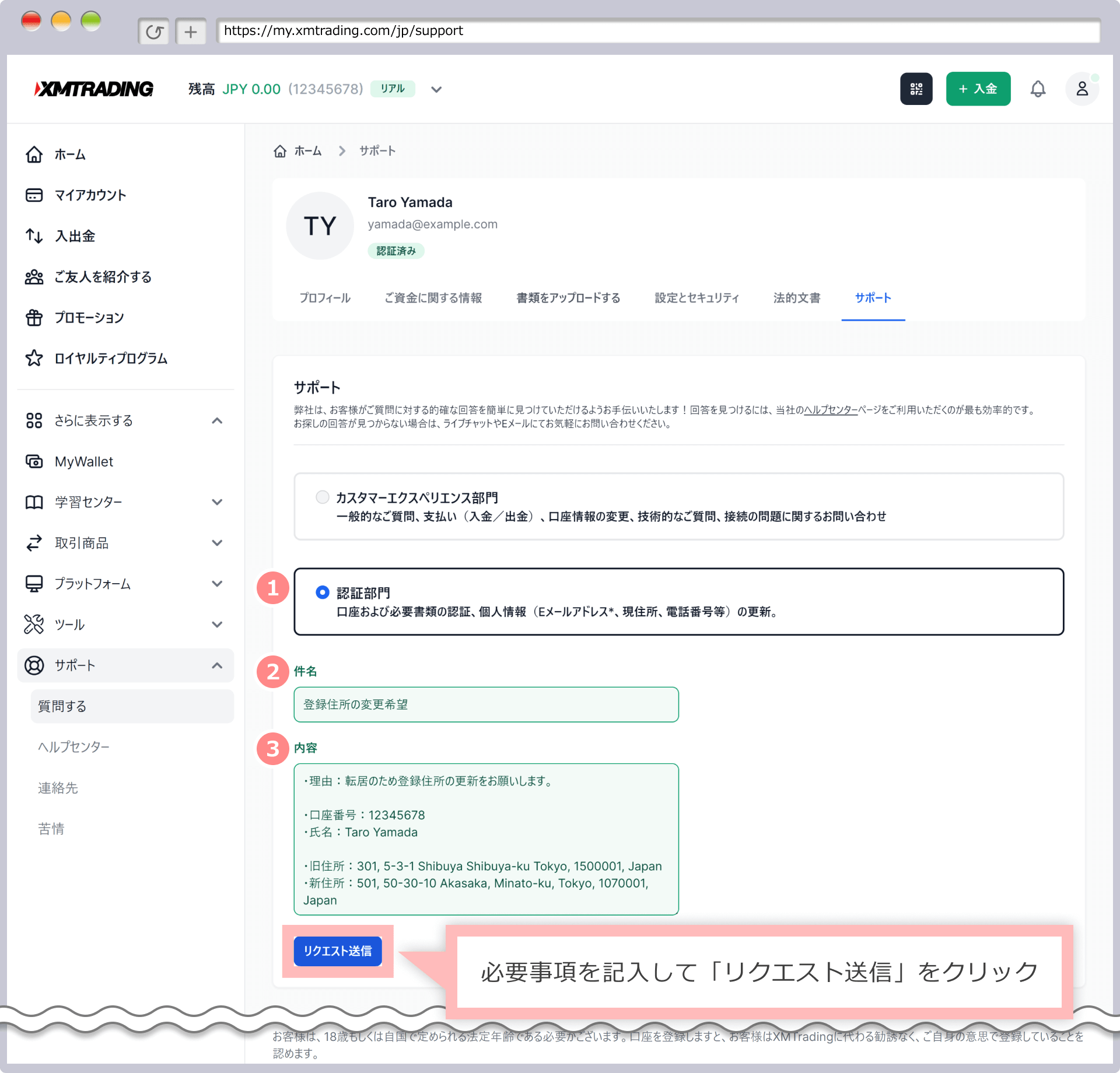Screen dimensions: 1120x1073
Task: Open the user profile avatar icon
Action: [1081, 89]
